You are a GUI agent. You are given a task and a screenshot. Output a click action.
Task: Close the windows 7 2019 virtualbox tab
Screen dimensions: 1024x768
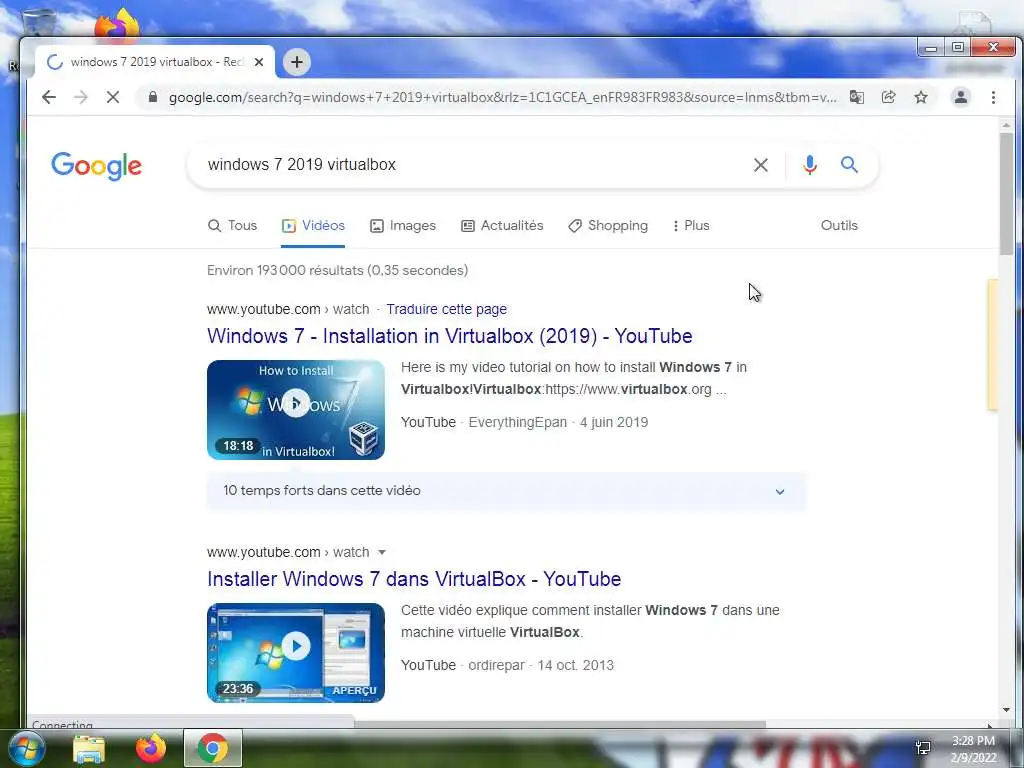point(259,62)
